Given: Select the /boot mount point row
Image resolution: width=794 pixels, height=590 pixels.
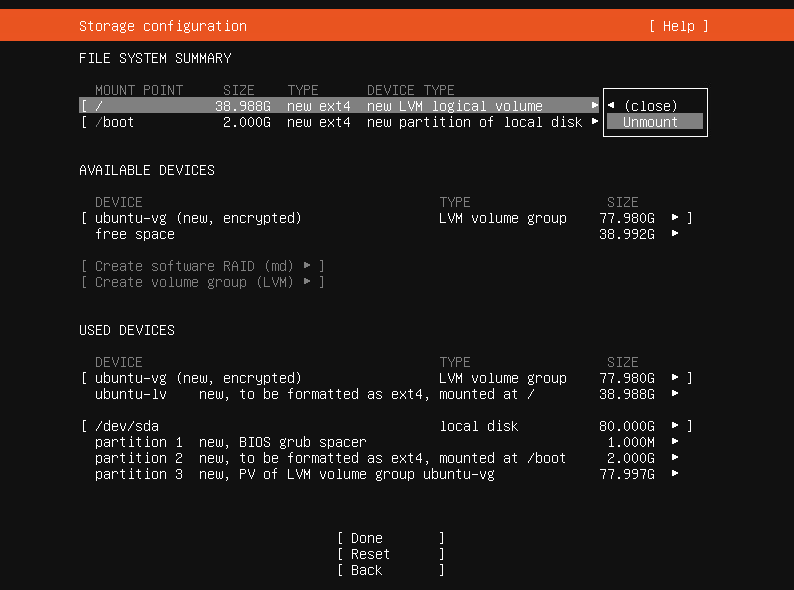Looking at the screenshot, I should [x=330, y=122].
